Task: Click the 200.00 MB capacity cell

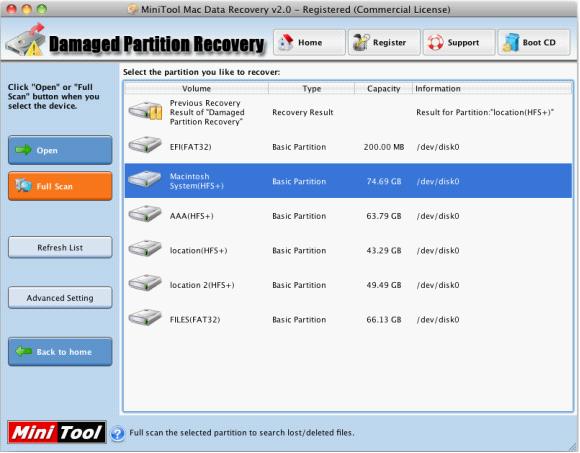Action: point(384,147)
